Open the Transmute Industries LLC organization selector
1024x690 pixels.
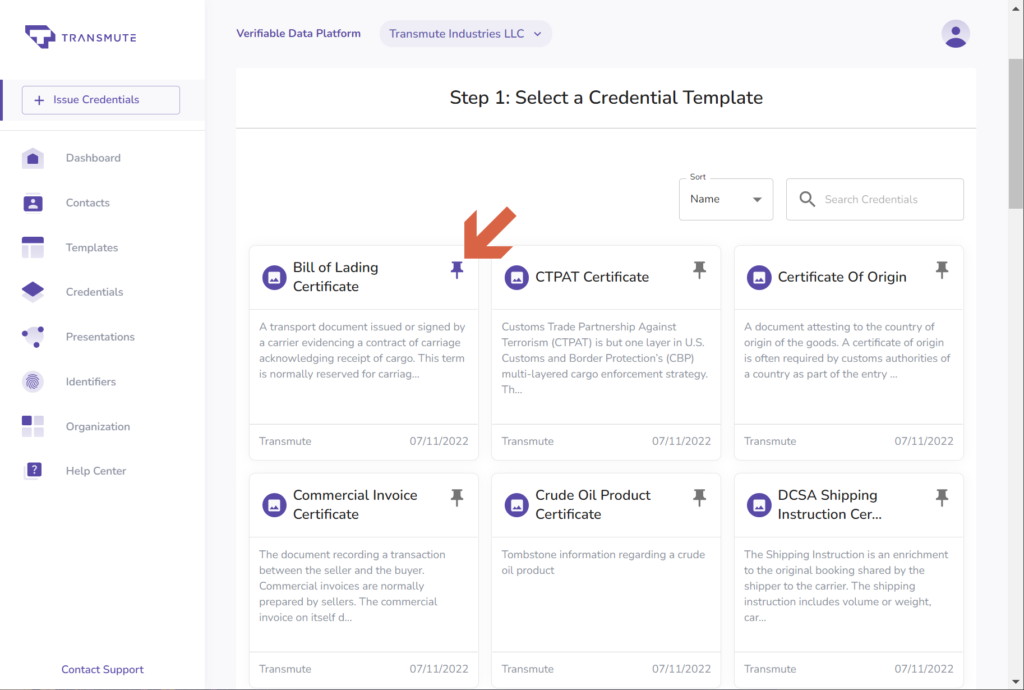(466, 34)
